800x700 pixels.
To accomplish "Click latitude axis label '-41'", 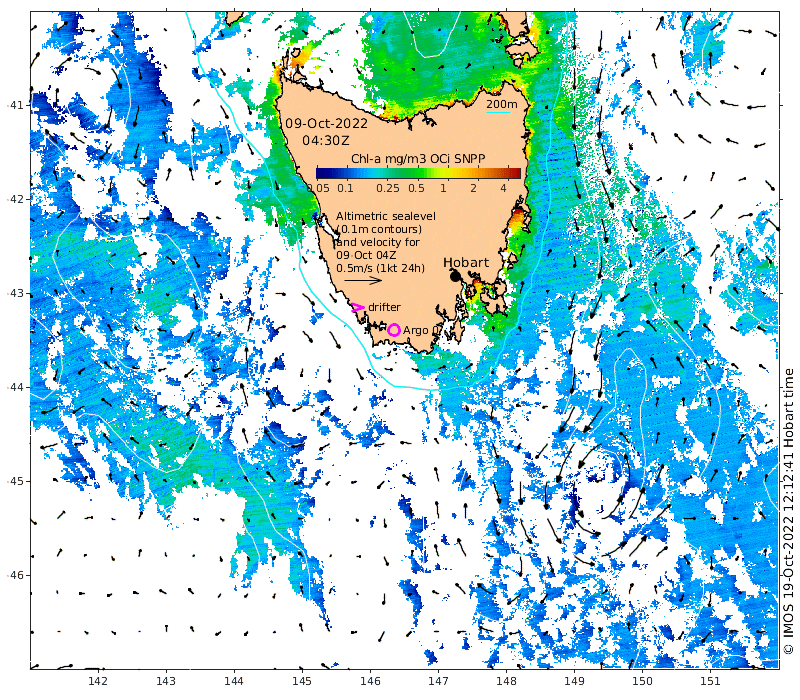I will (x=15, y=105).
